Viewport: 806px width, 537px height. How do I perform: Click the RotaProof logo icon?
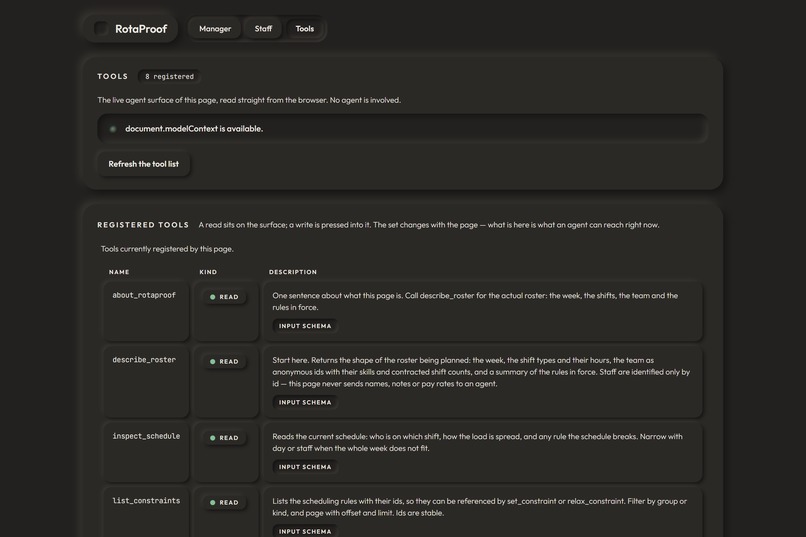(101, 28)
